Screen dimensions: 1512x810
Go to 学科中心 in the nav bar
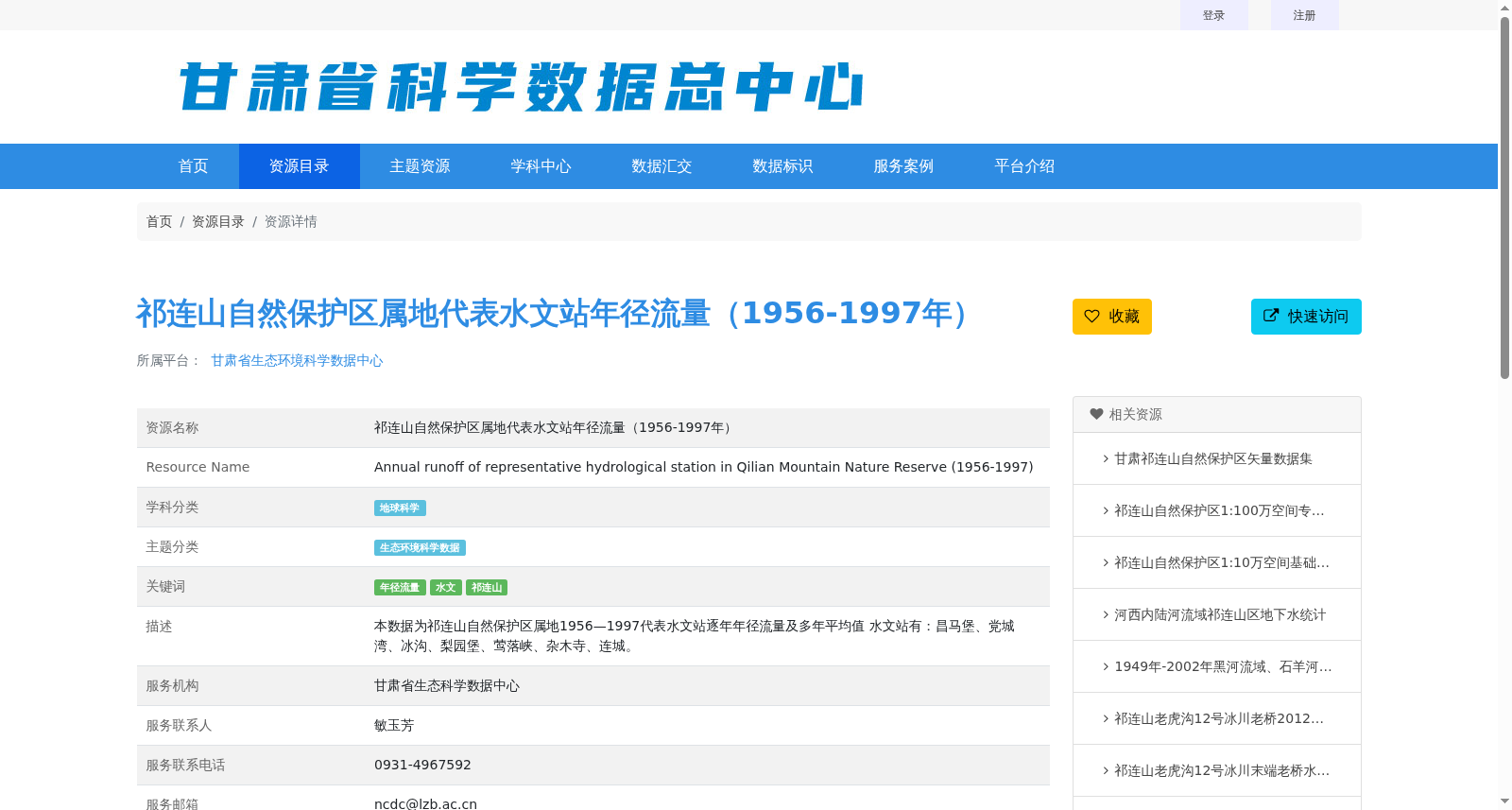541,166
